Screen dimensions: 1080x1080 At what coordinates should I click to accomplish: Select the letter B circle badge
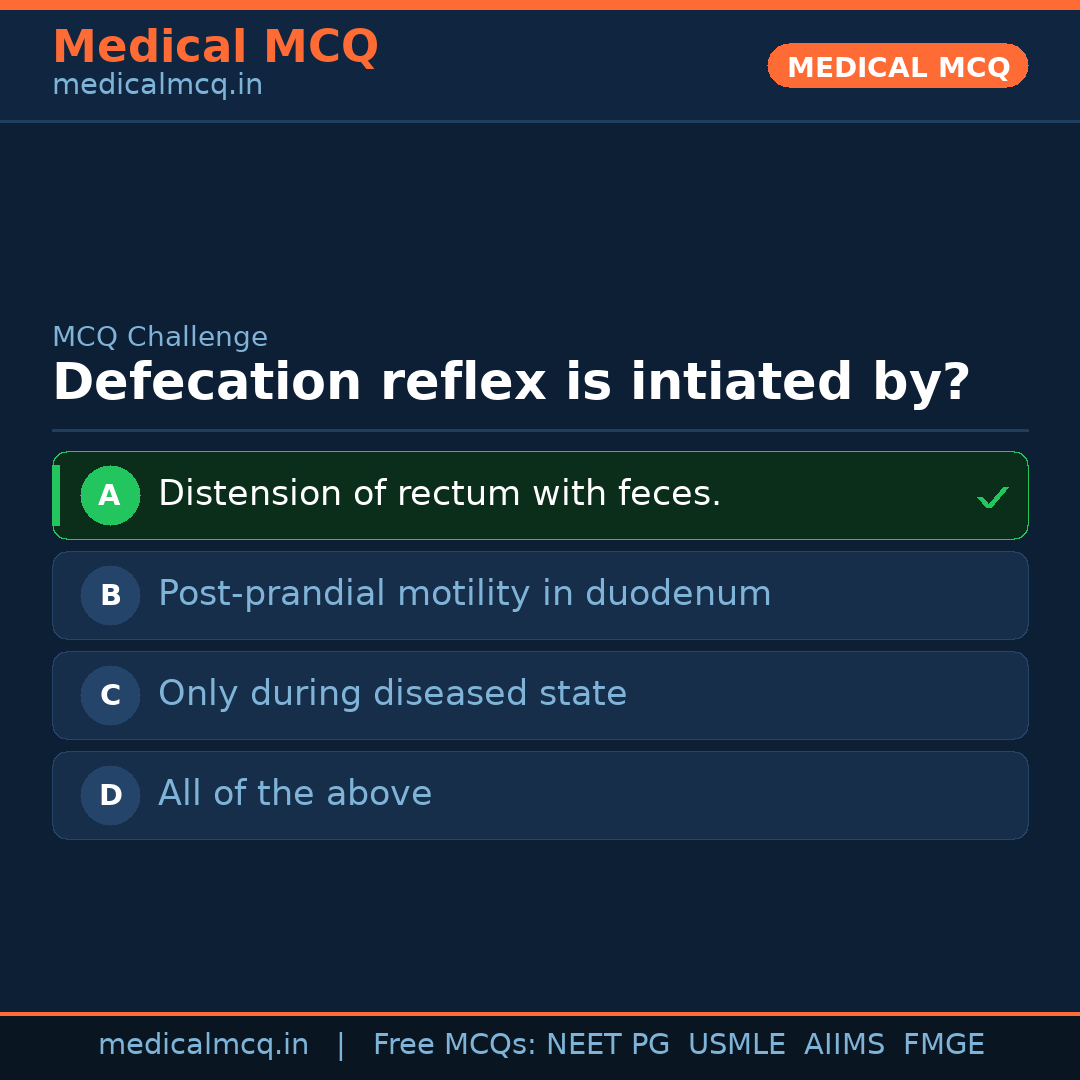tap(110, 596)
